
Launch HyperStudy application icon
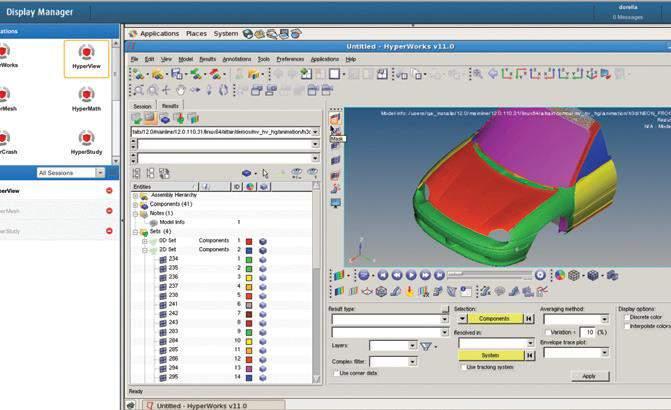[86, 143]
